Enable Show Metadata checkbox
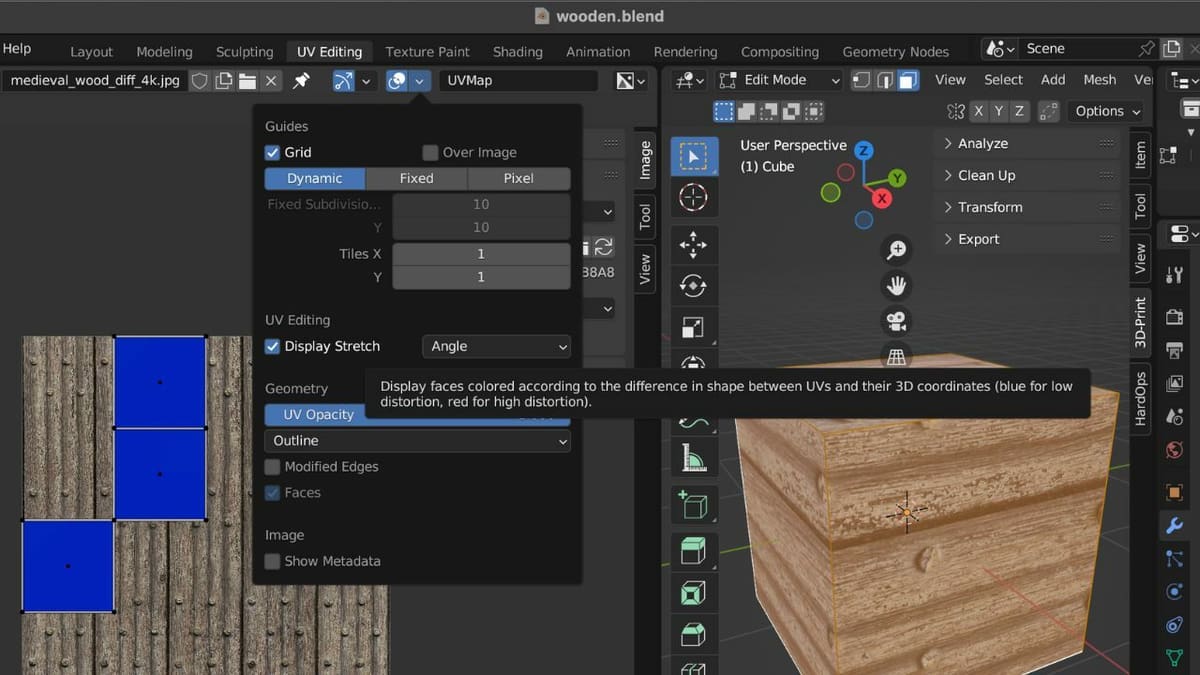This screenshot has width=1200, height=675. pyautogui.click(x=272, y=562)
